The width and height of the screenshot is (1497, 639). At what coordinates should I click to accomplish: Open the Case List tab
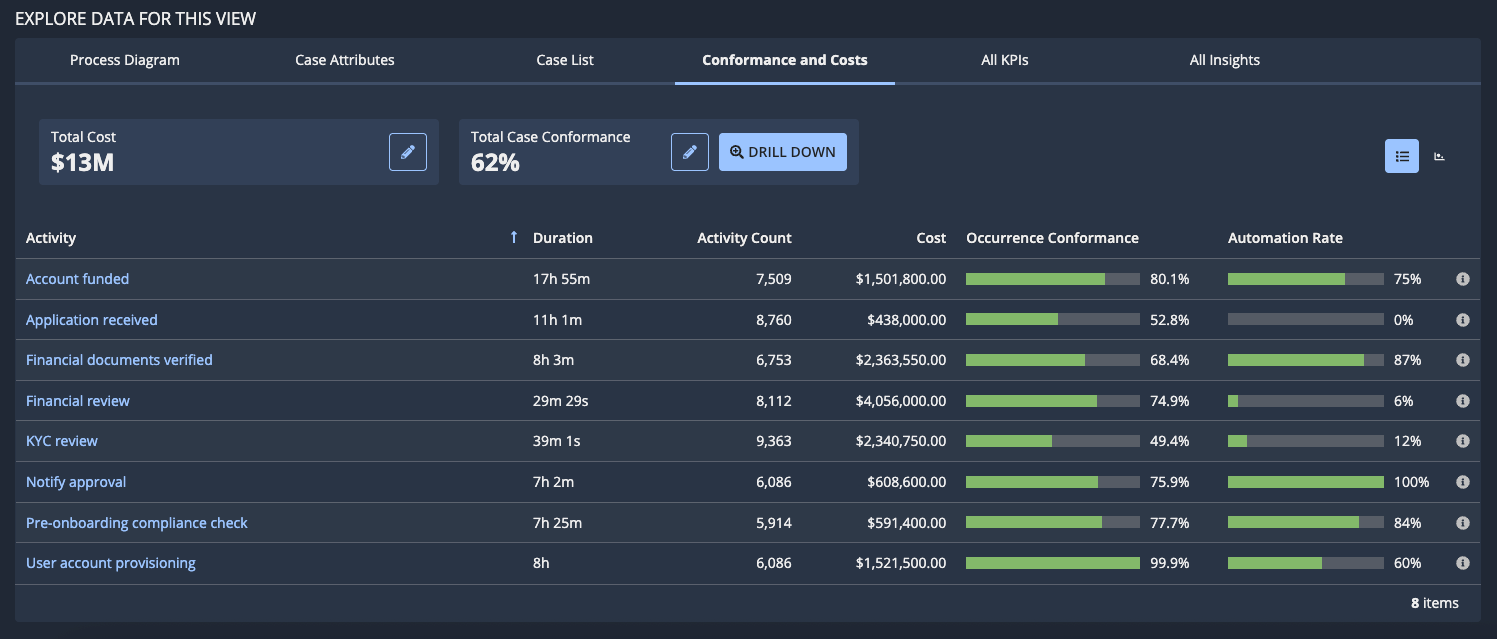click(565, 60)
